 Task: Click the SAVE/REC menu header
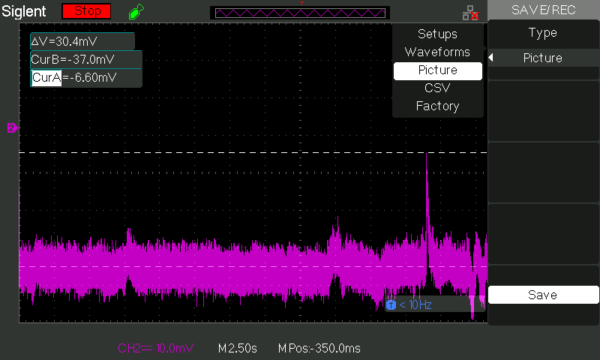(543, 10)
